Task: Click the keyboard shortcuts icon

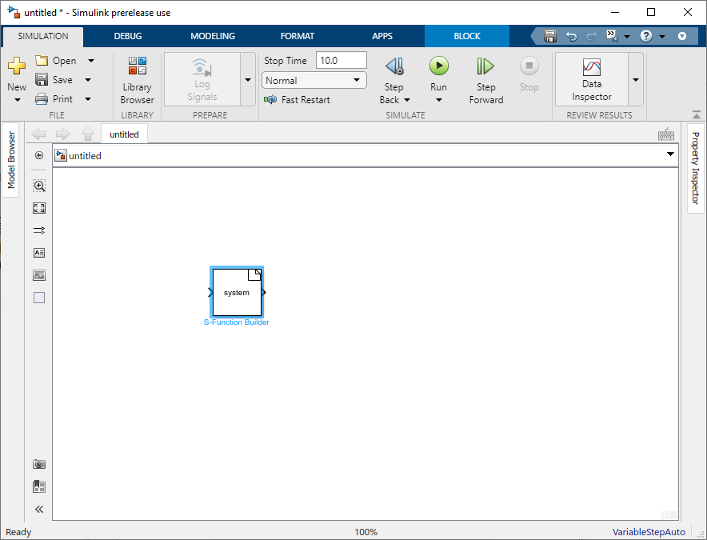Action: pos(666,134)
